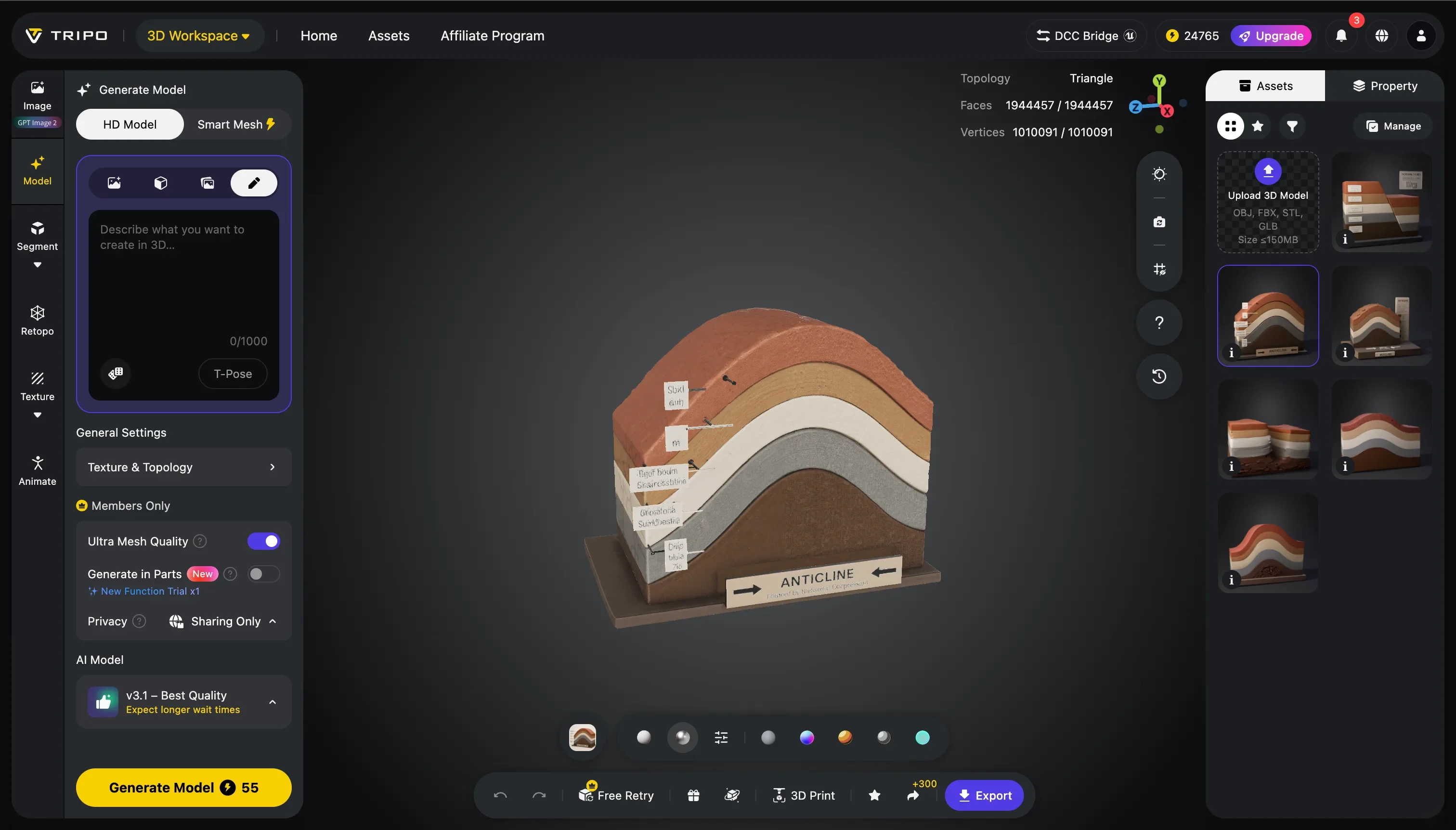Click the redo arrow
The image size is (1456, 830).
pyautogui.click(x=539, y=795)
